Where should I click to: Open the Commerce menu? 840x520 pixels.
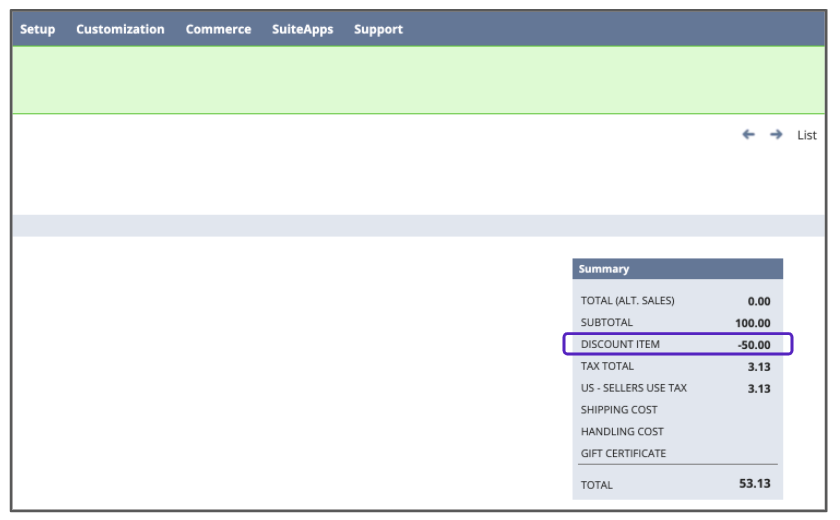click(218, 29)
